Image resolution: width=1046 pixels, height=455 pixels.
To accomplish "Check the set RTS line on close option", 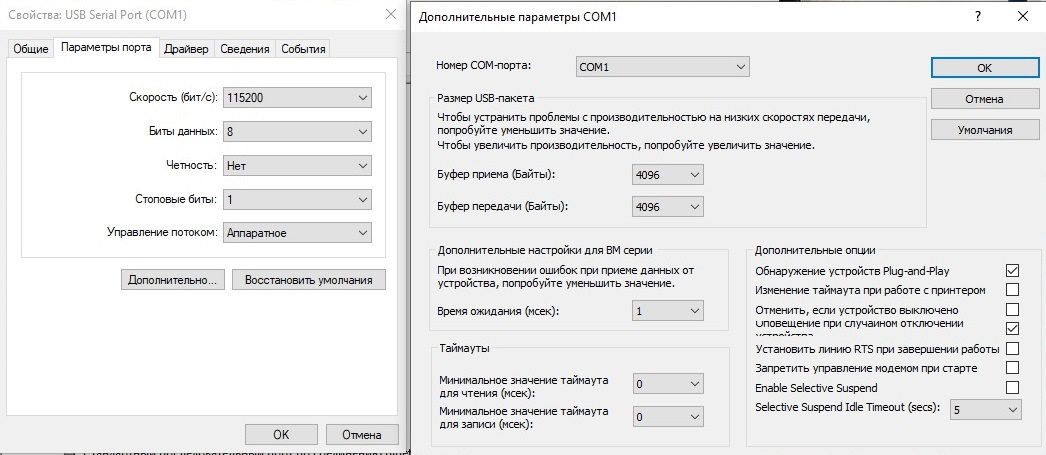I will coord(1012,349).
